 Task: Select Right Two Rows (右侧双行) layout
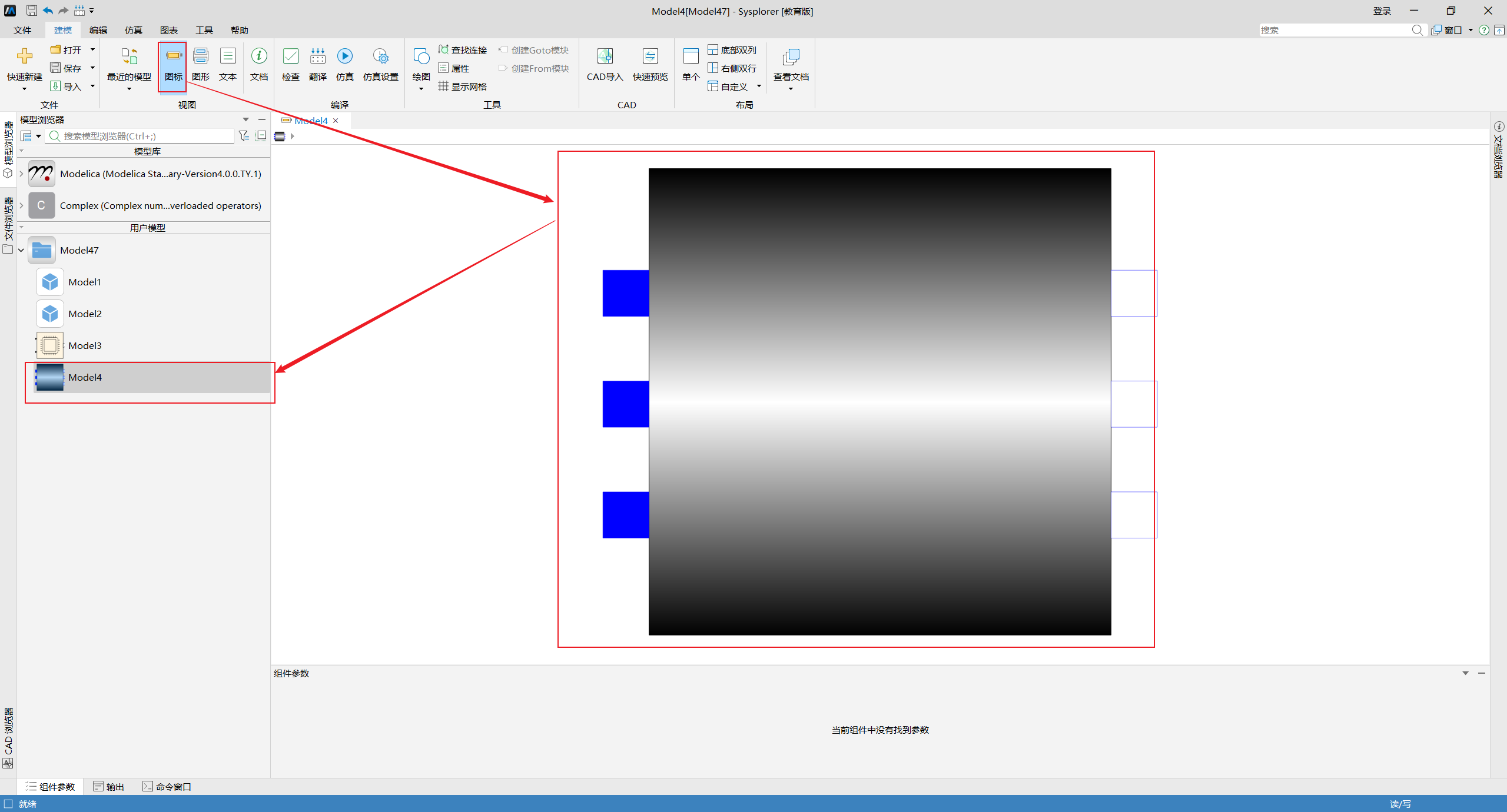pos(732,68)
